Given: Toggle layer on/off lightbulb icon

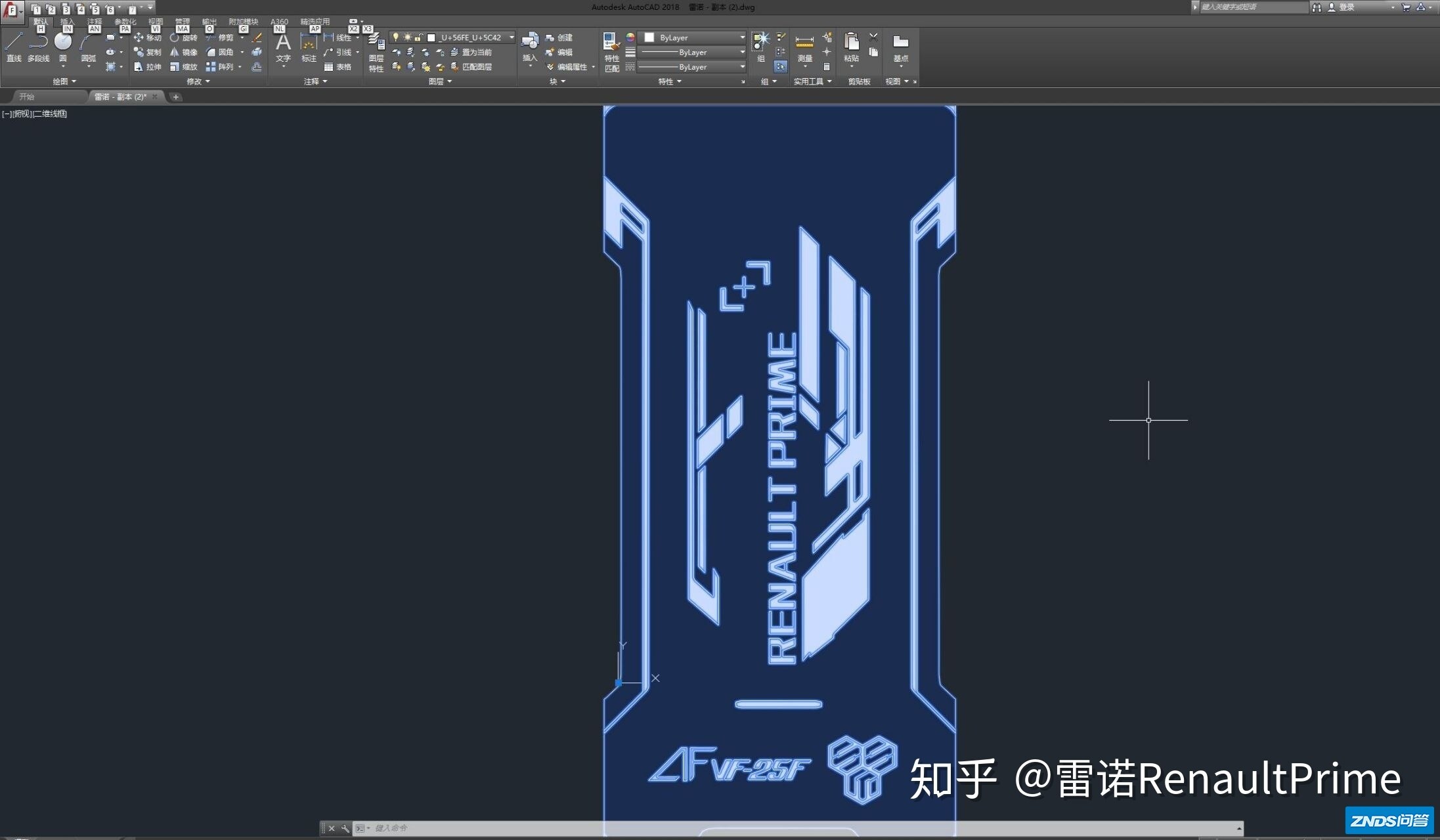Looking at the screenshot, I should [396, 37].
